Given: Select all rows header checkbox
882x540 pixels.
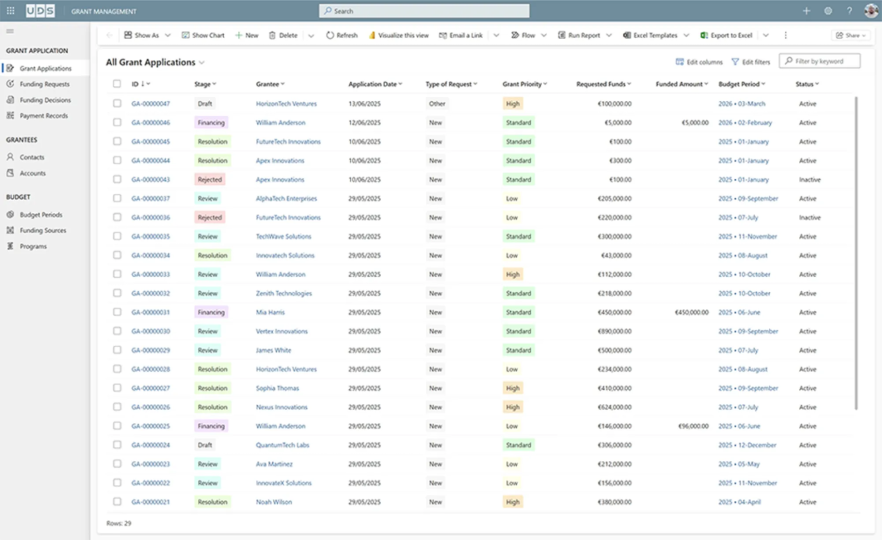Looking at the screenshot, I should [x=116, y=84].
